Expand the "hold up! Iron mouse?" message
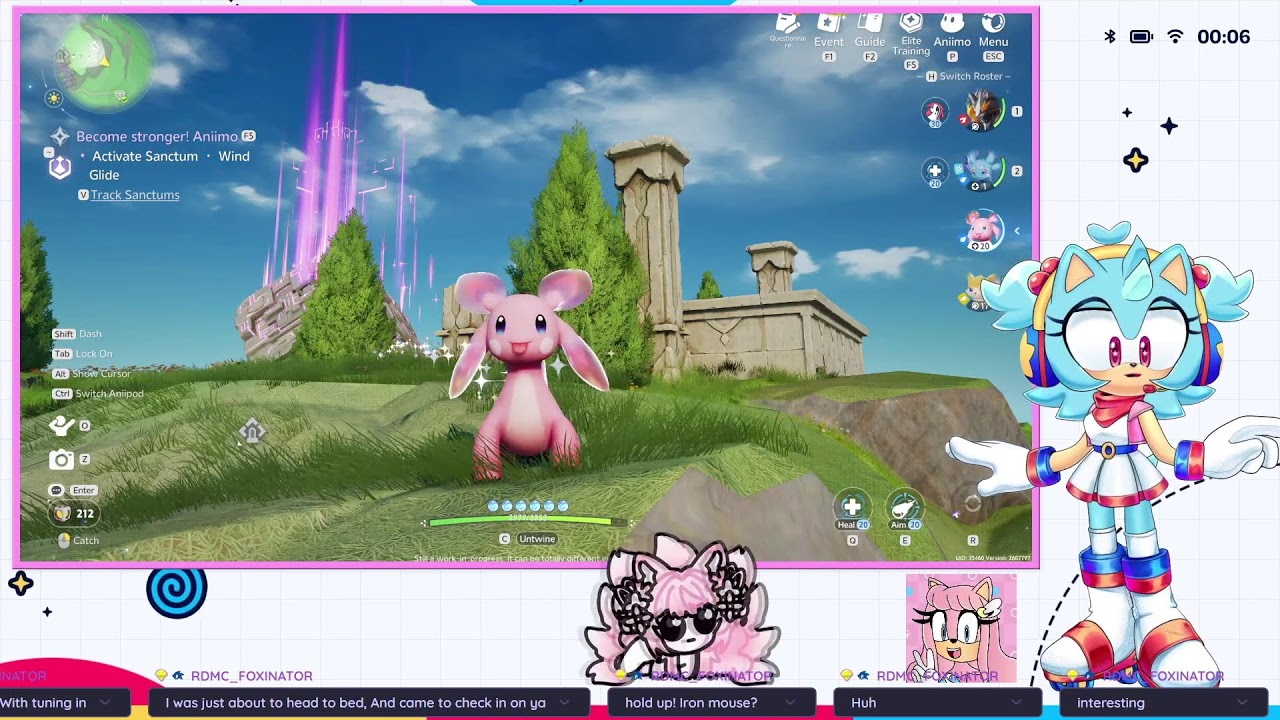 (711, 703)
